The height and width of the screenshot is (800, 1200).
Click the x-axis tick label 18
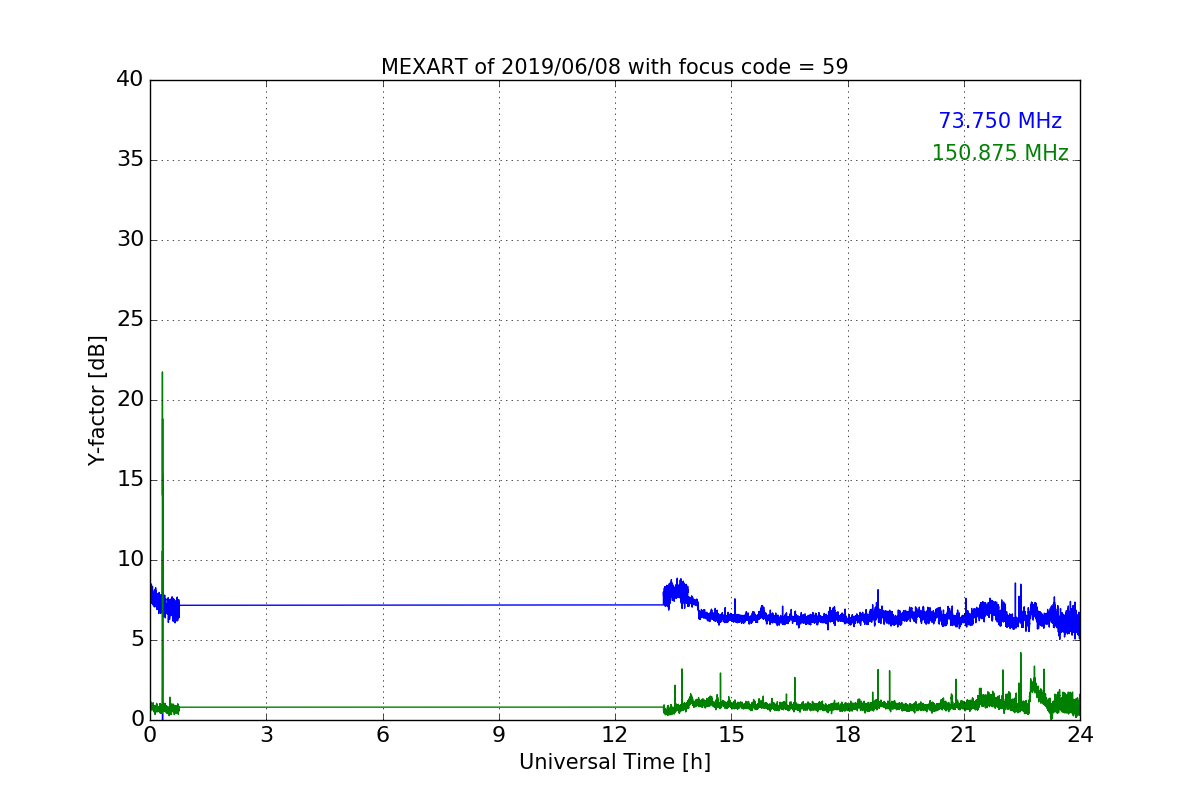pyautogui.click(x=847, y=735)
